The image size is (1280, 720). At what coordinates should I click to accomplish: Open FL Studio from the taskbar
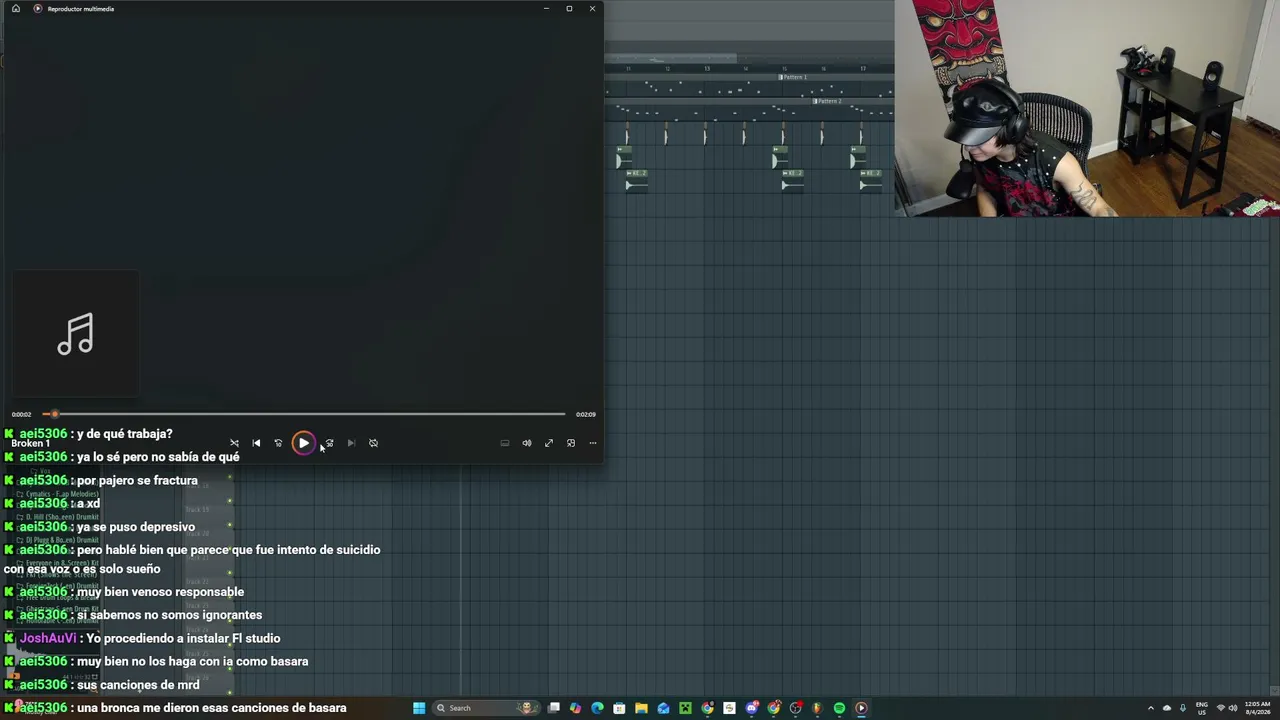pos(817,708)
